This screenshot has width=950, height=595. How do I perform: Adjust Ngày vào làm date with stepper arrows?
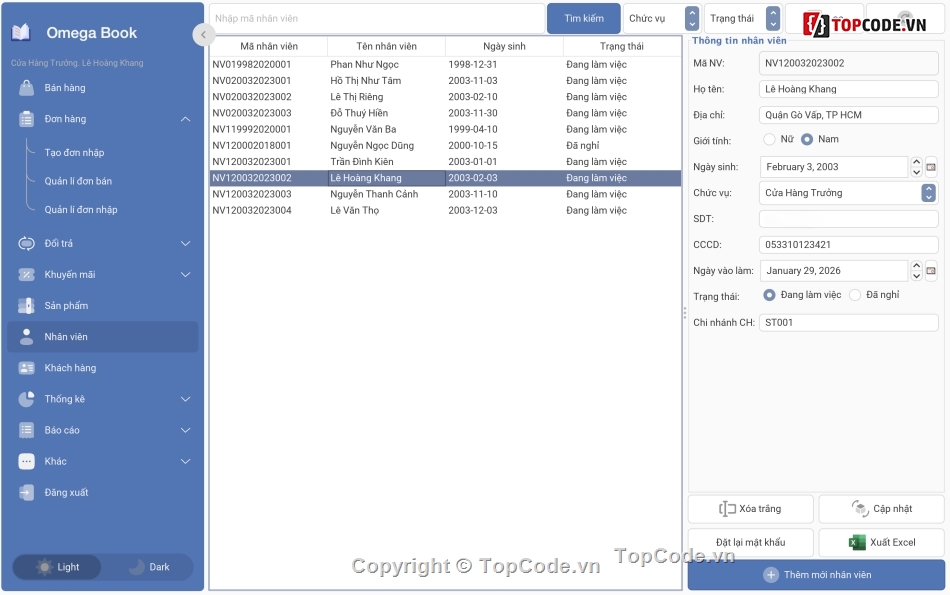point(917,271)
